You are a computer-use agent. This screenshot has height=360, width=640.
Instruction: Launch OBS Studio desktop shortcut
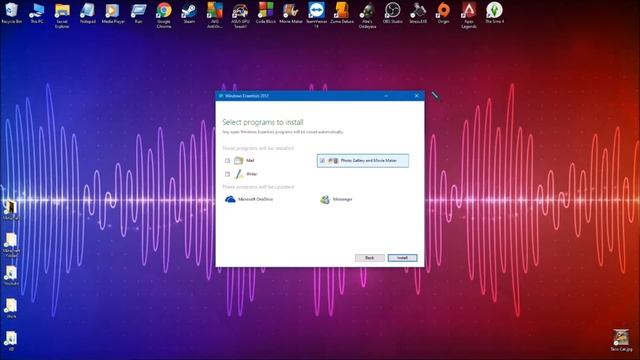click(393, 13)
